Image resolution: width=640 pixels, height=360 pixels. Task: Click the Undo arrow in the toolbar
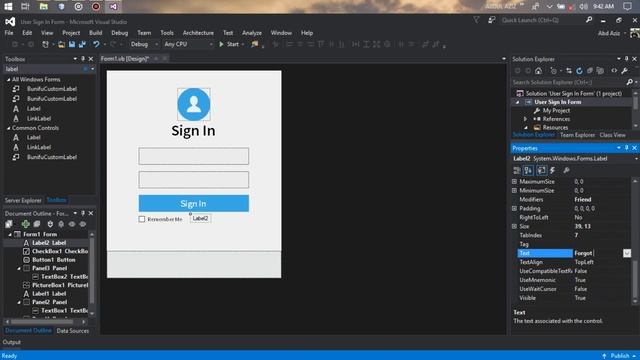pyautogui.click(x=96, y=44)
